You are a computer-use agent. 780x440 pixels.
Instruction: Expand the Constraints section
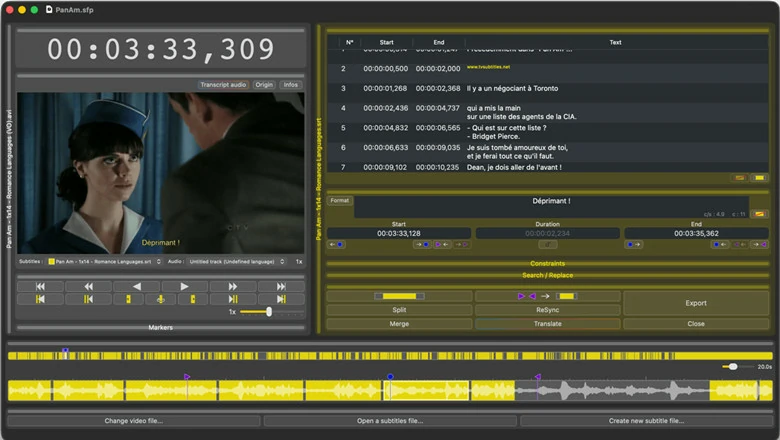(547, 263)
